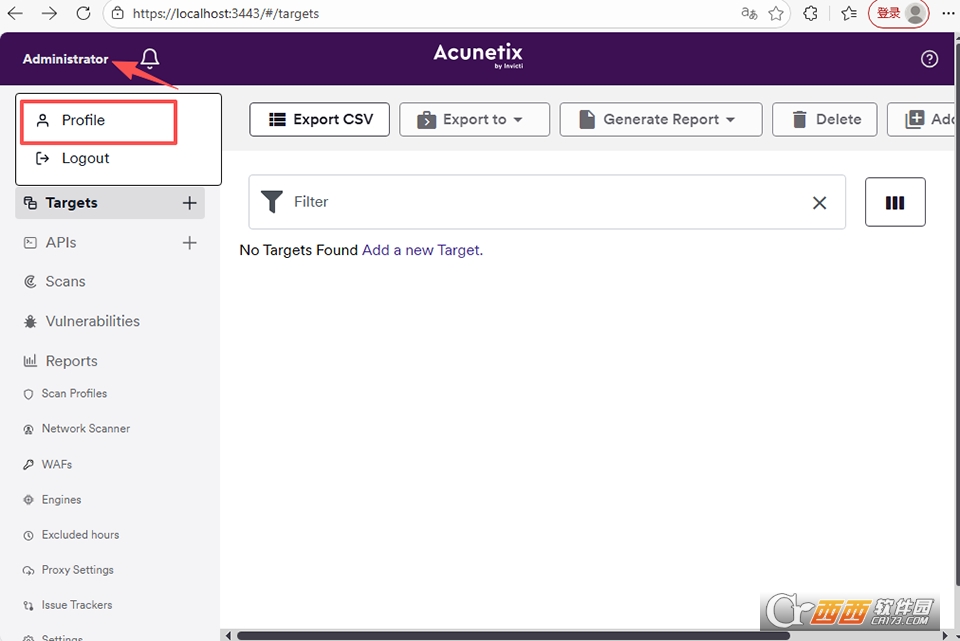Expand the Generate Report dropdown
This screenshot has height=641, width=960.
click(661, 119)
